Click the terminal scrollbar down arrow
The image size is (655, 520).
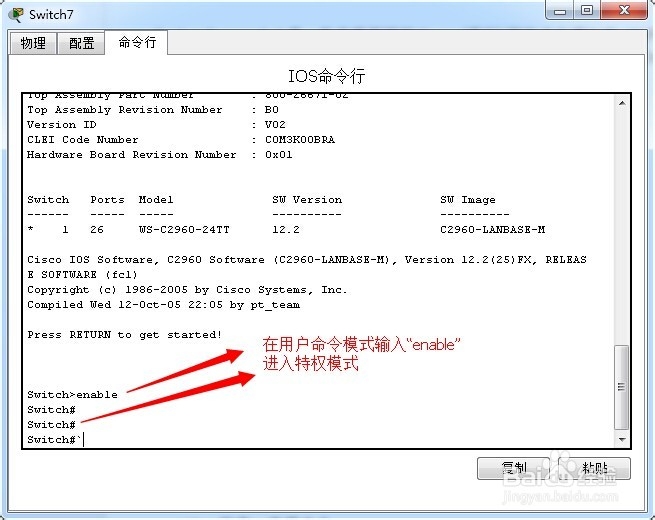(622, 439)
